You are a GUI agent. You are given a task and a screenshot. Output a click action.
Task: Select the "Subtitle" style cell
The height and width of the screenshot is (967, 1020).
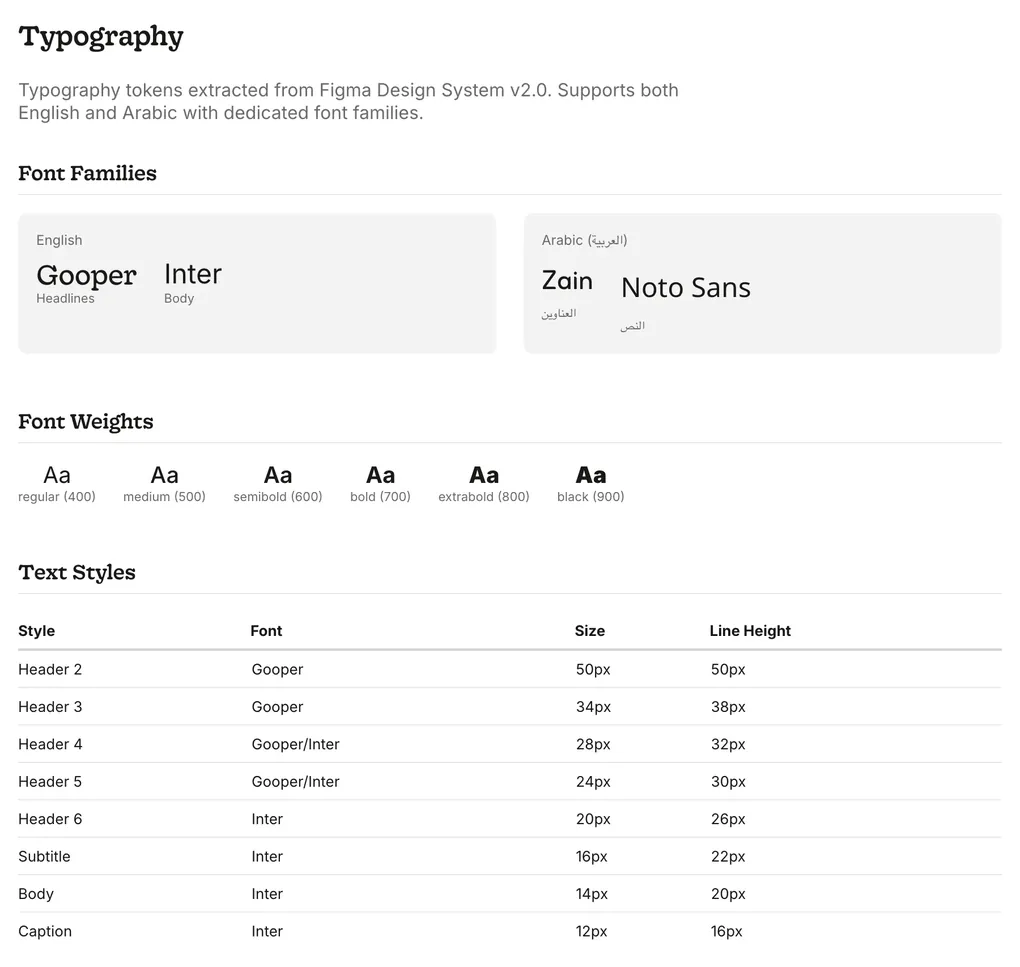pos(44,856)
